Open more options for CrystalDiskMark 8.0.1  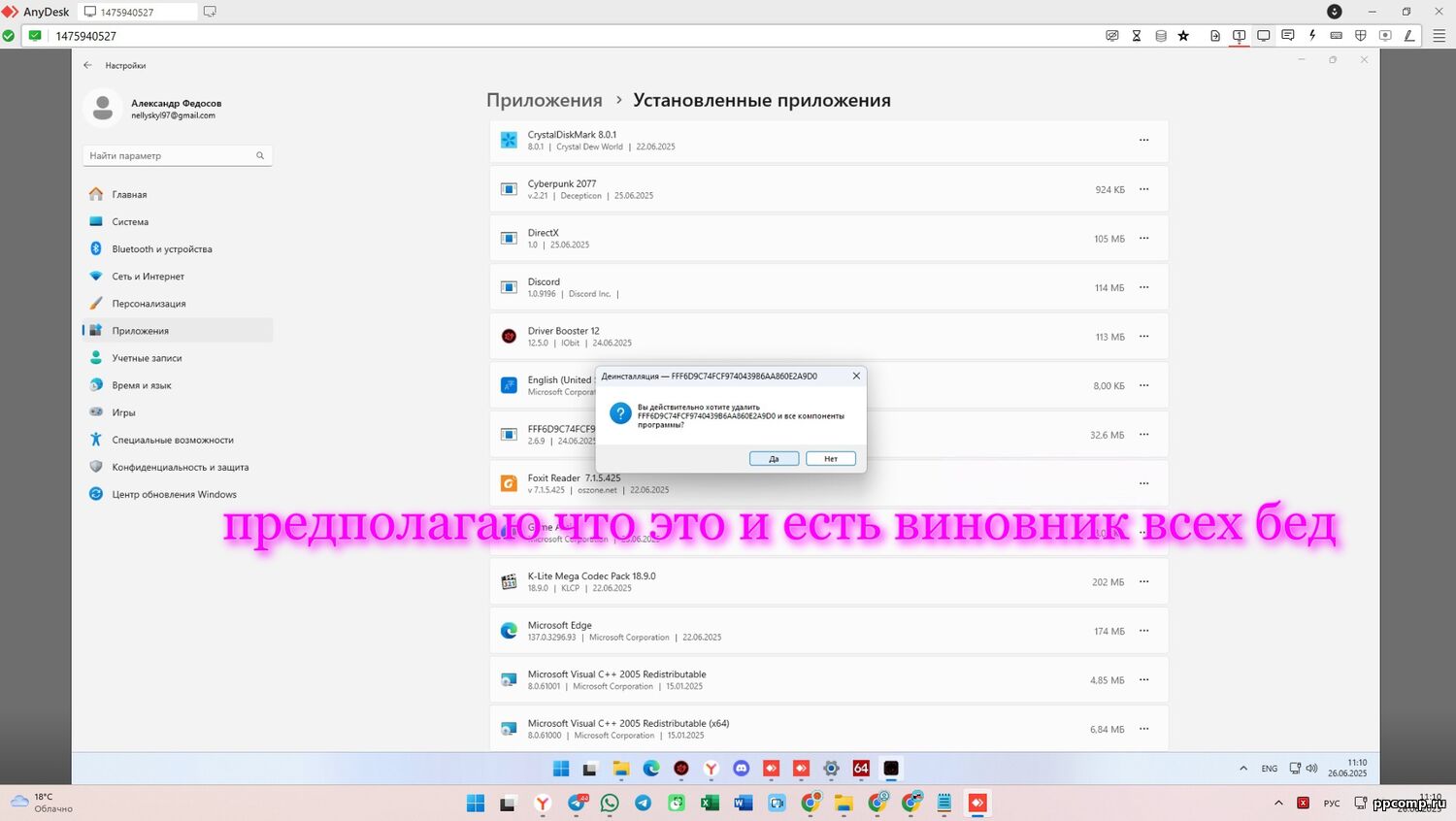pos(1143,140)
